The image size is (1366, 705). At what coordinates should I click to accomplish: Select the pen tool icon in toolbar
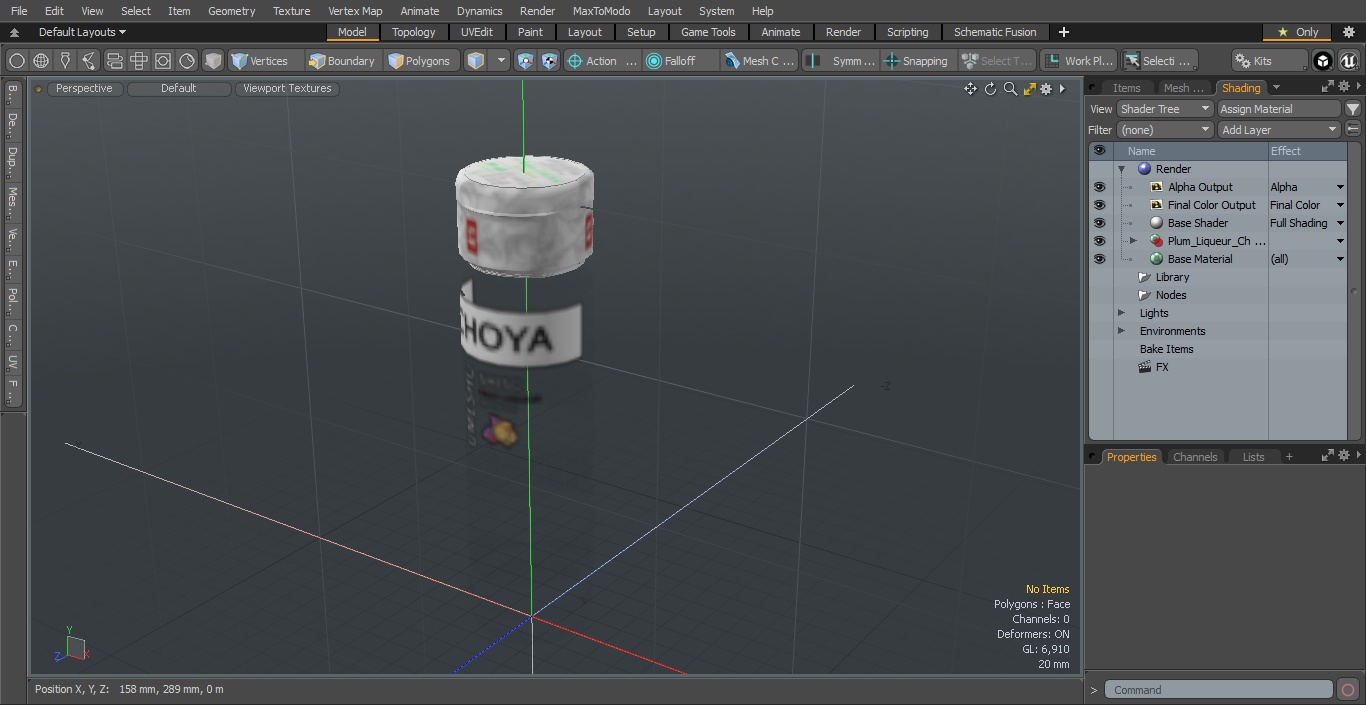point(65,61)
